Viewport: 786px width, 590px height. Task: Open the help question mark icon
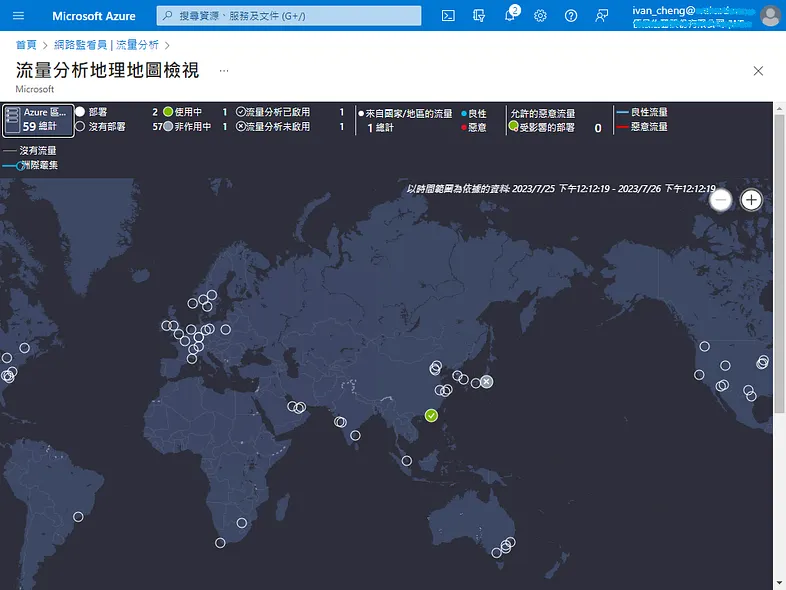click(x=570, y=16)
